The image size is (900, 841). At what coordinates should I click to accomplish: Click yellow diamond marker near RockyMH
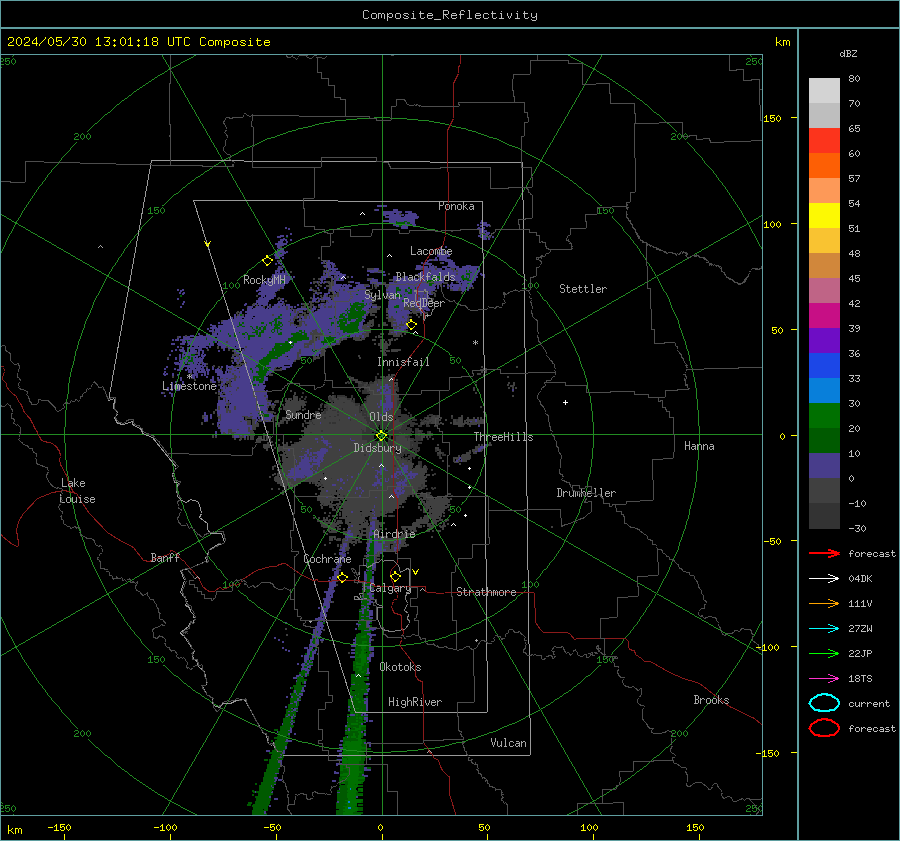click(x=267, y=261)
